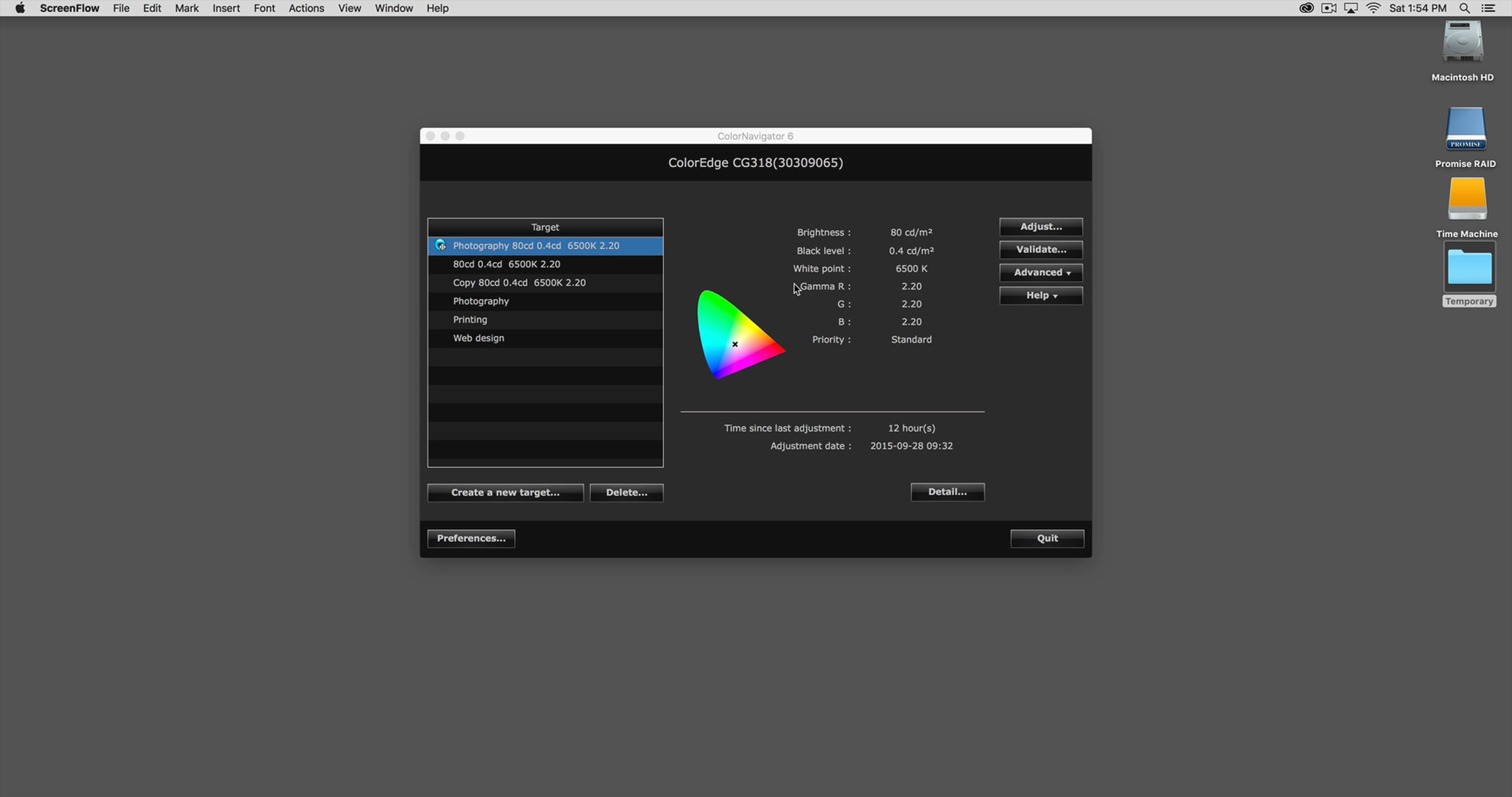Open the Window menu
1512x797 pixels.
pyautogui.click(x=394, y=8)
